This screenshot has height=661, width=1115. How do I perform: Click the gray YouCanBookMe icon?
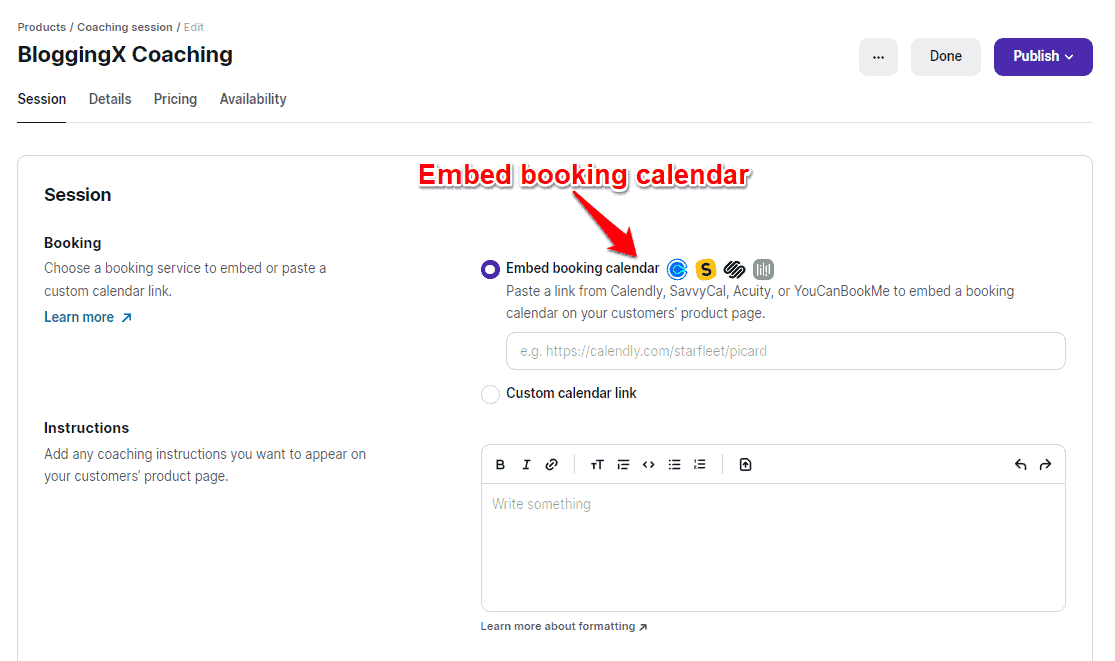[x=763, y=269]
